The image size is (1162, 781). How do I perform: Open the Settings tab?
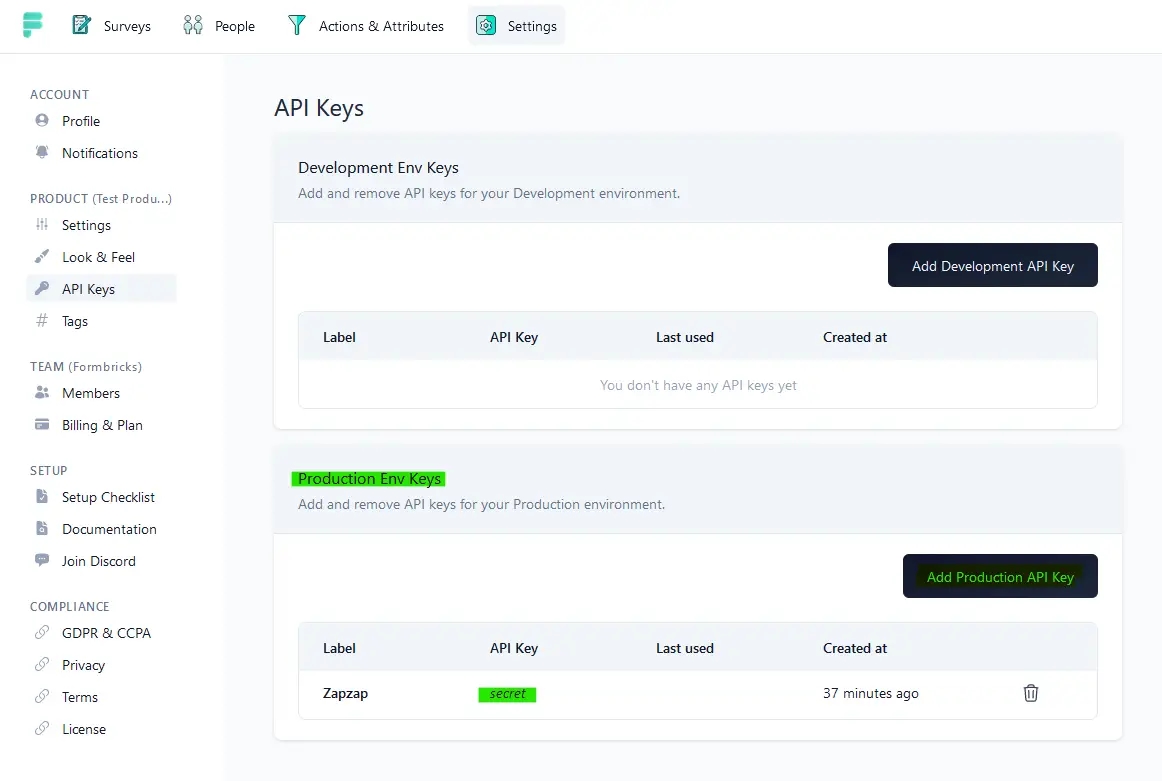(517, 26)
